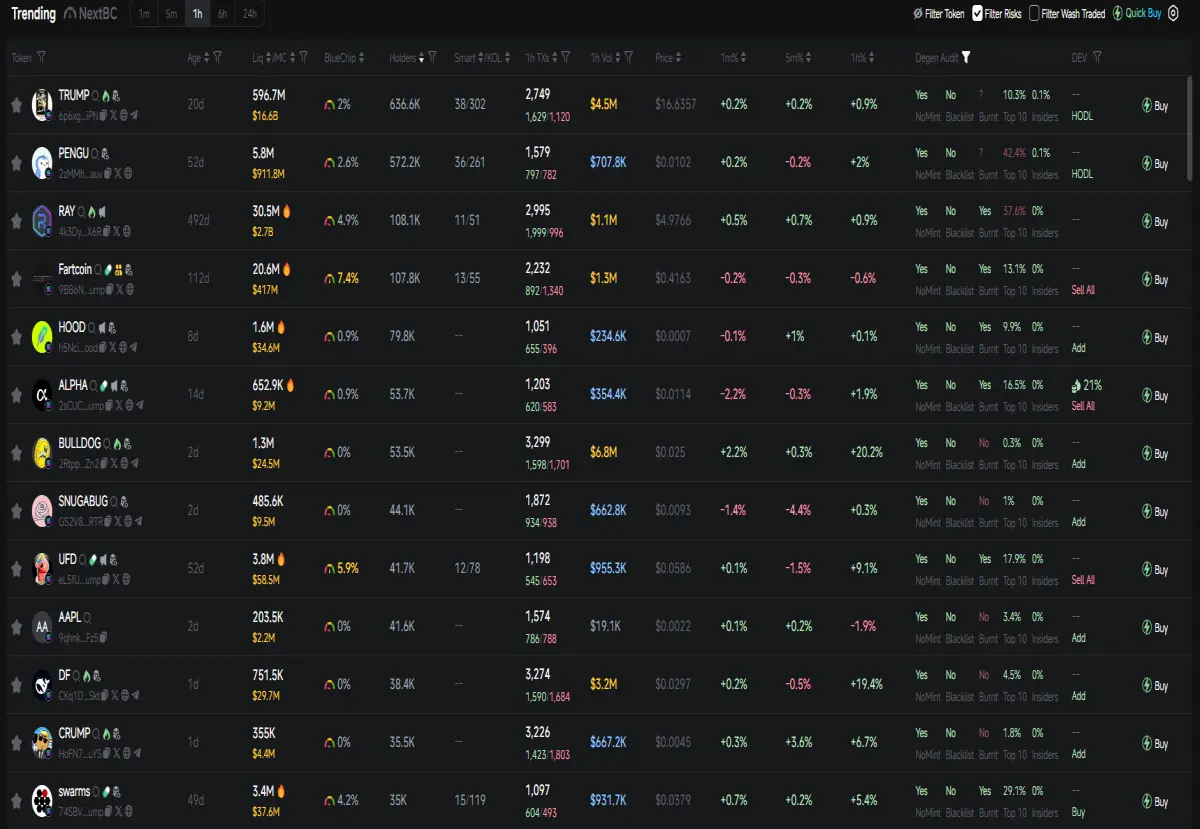Copy the PENGU contract address
Viewport: 1200px width, 829px height.
pos(107,173)
